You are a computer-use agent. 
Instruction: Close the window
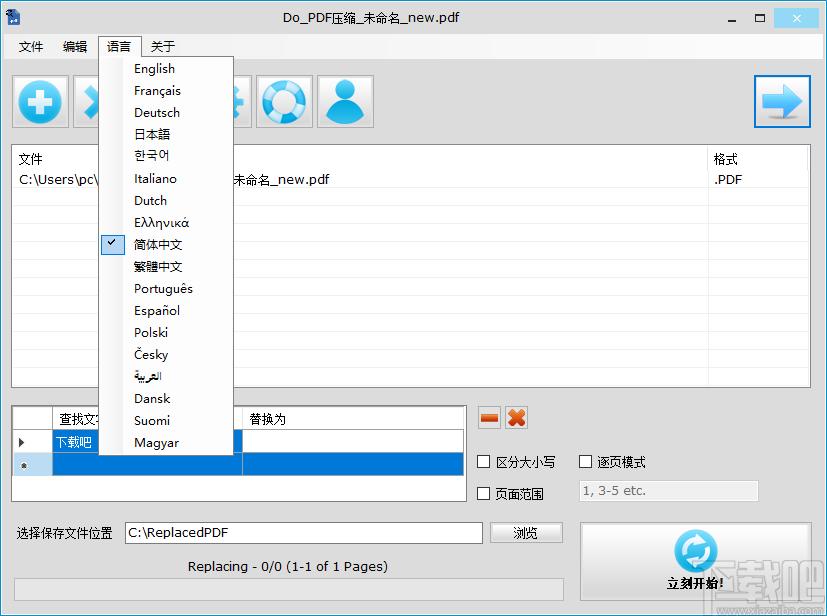(x=796, y=18)
